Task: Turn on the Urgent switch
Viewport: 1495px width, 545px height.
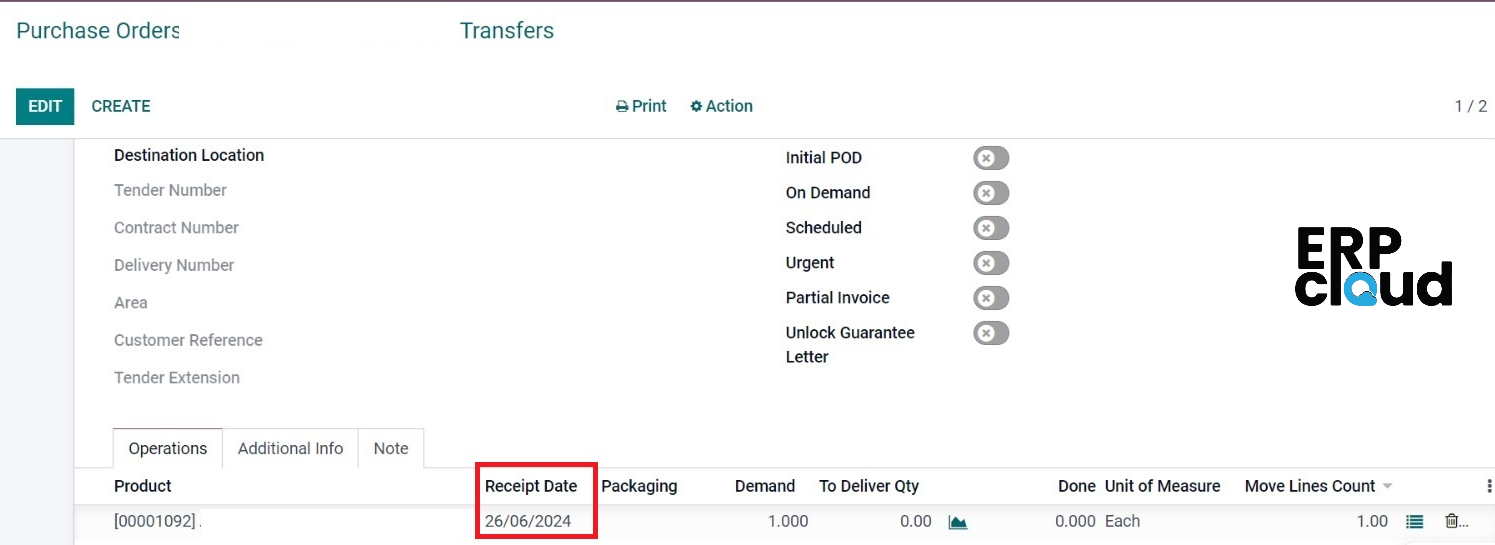Action: (991, 263)
